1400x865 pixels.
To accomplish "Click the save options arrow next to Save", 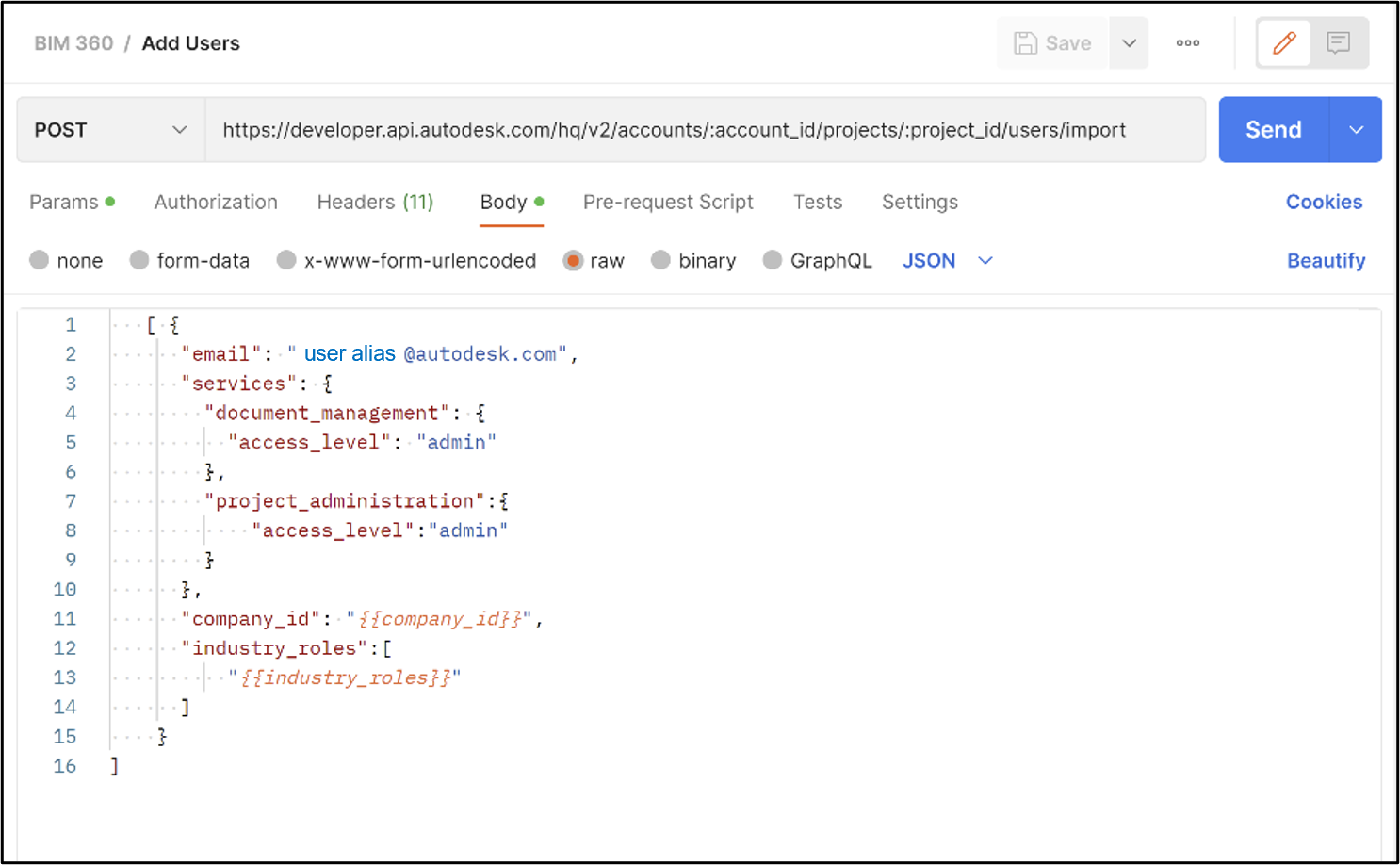I will point(1129,42).
